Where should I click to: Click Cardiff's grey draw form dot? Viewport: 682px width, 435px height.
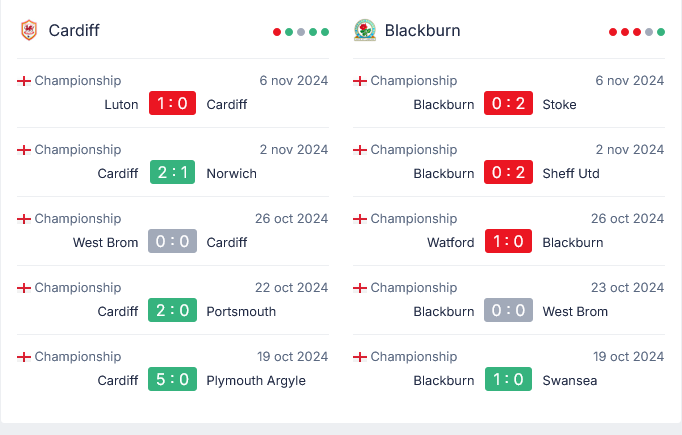(x=301, y=32)
